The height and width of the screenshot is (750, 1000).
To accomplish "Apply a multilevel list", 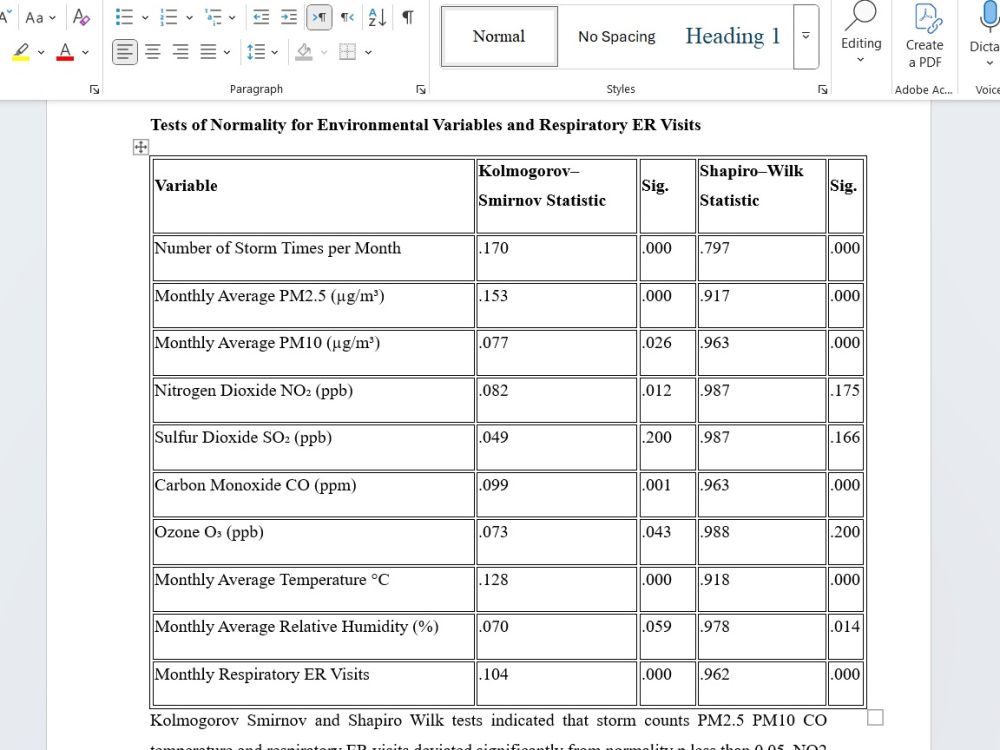I will point(213,17).
